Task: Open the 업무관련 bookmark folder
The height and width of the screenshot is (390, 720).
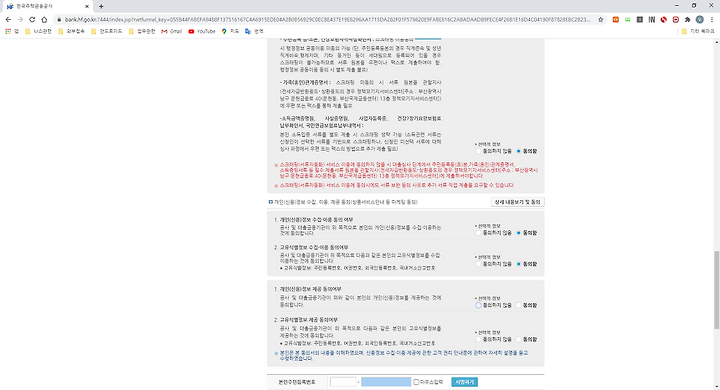Action: coord(142,31)
